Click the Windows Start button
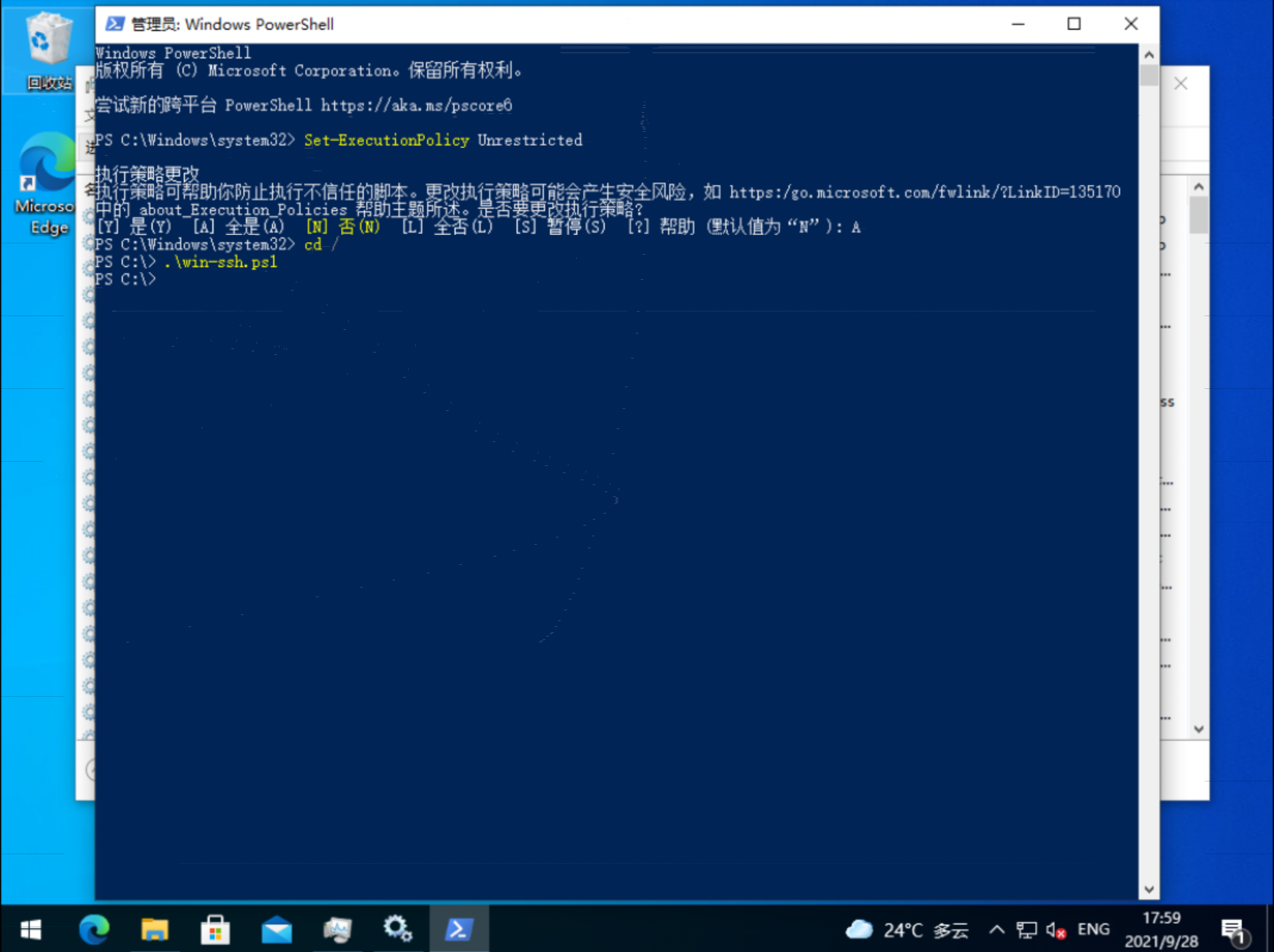The image size is (1274, 952). pos(30,930)
